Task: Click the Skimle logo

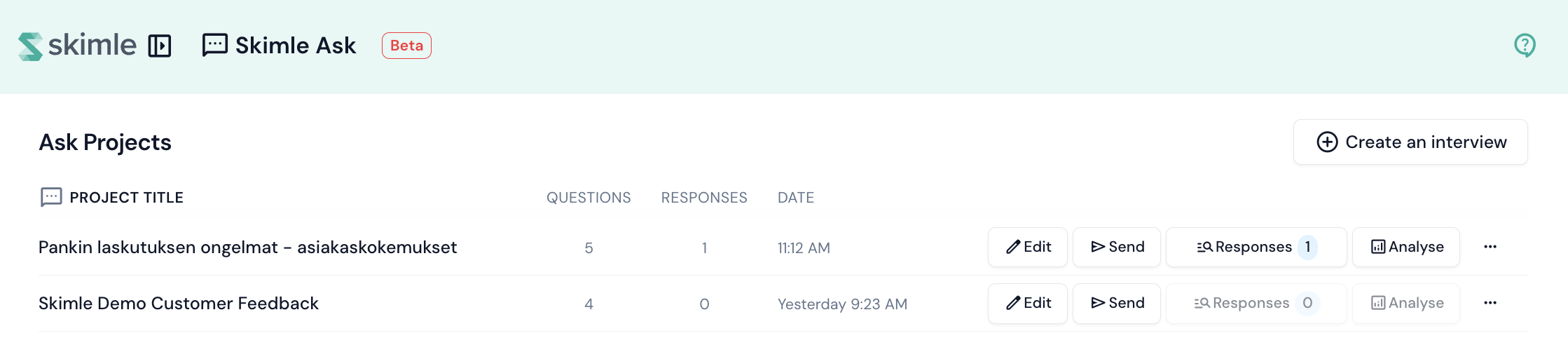Action: click(77, 46)
